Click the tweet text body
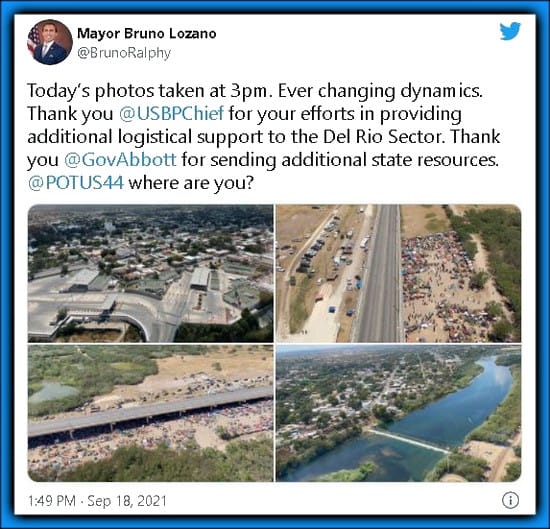This screenshot has height=529, width=550. (x=264, y=137)
